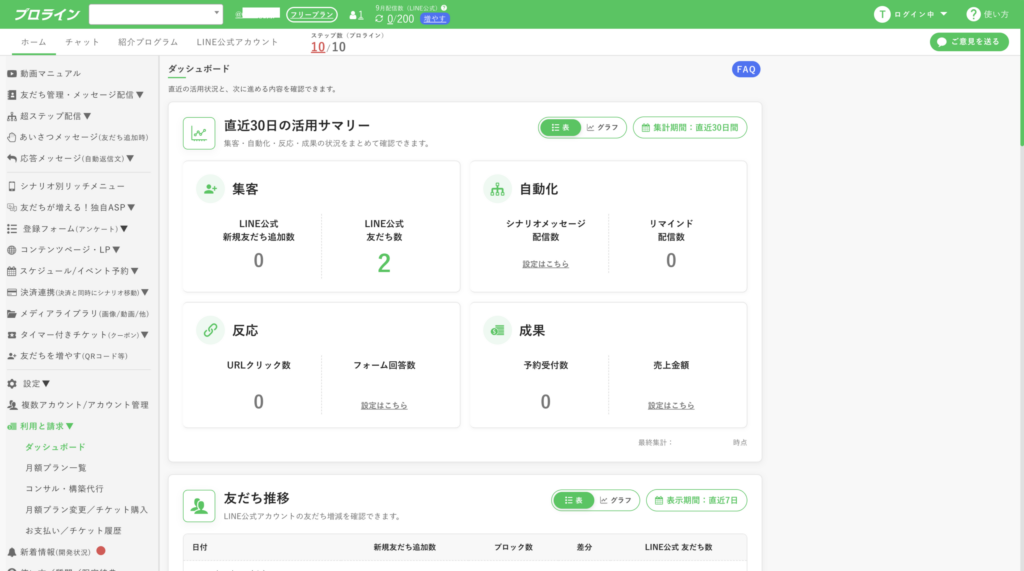Click the プロライン logo
Screen dimensions: 1024x571
click(47, 14)
